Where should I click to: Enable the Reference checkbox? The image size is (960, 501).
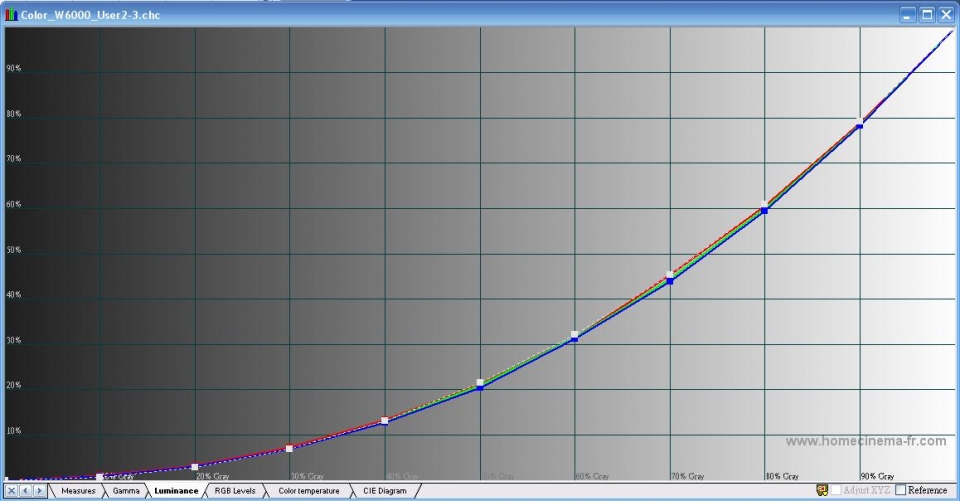tap(901, 490)
